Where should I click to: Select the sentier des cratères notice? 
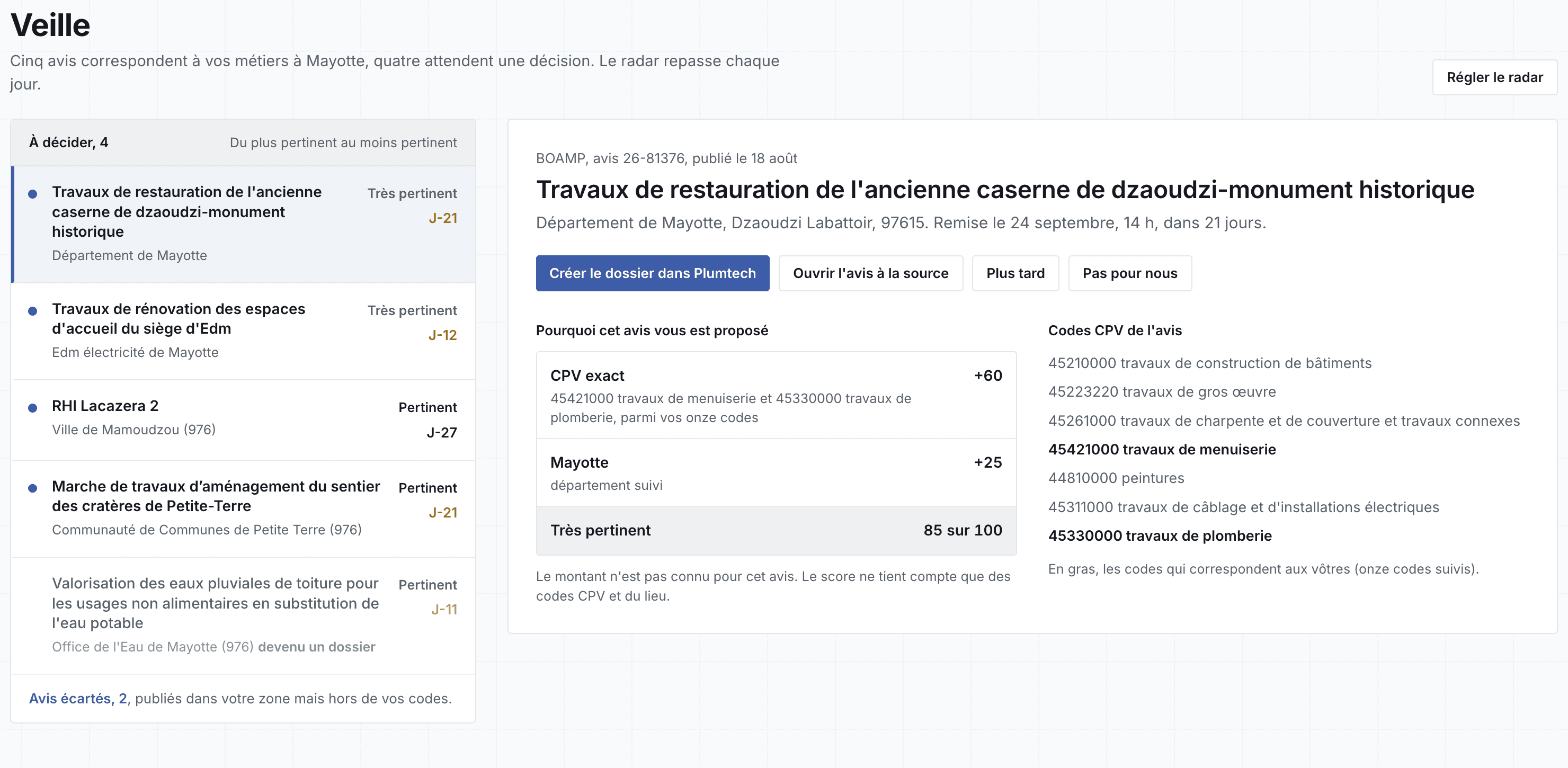tap(244, 508)
